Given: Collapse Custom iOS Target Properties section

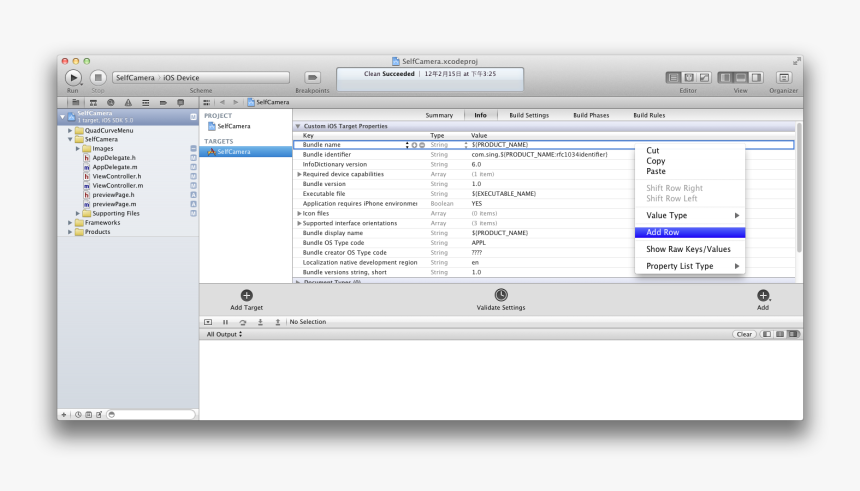Looking at the screenshot, I should pyautogui.click(x=298, y=126).
